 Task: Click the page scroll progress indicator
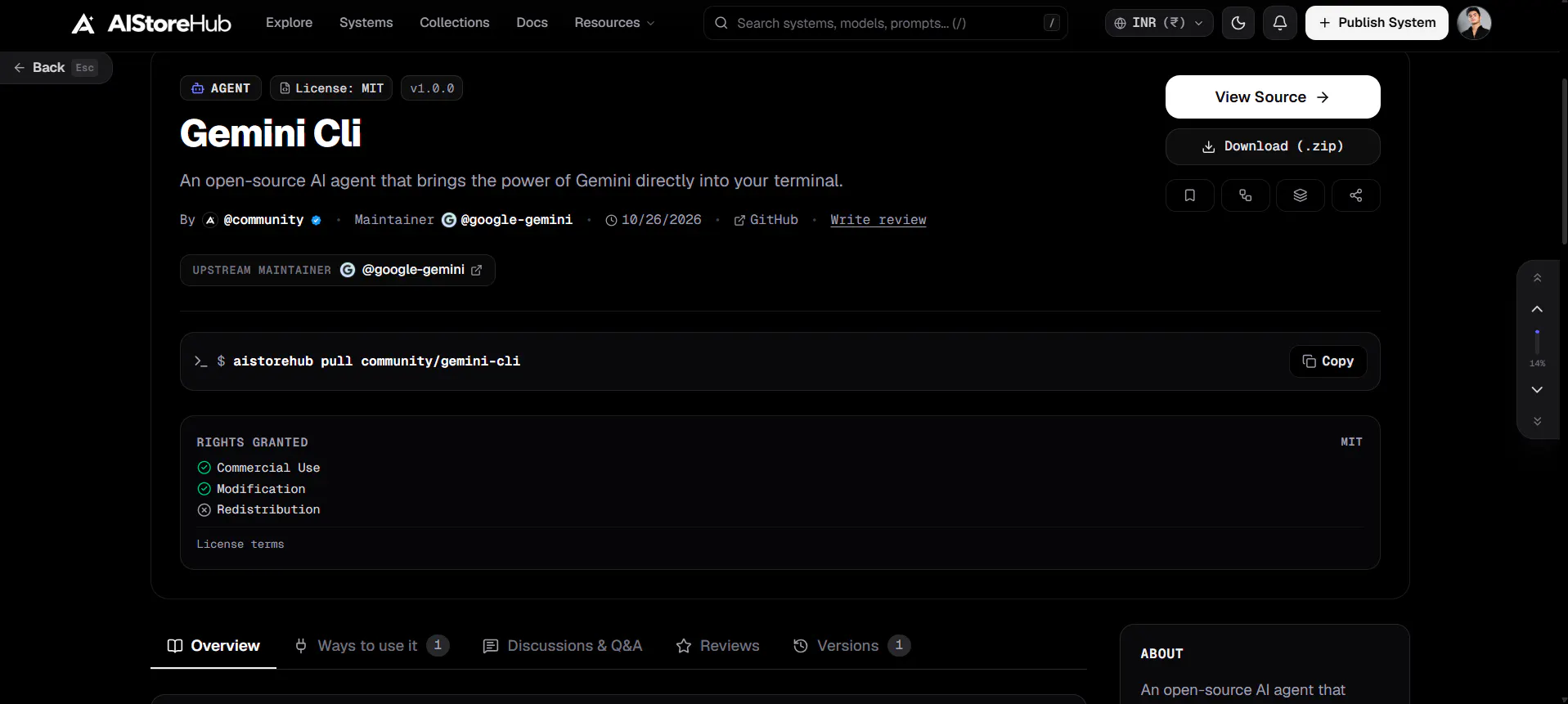1538,342
